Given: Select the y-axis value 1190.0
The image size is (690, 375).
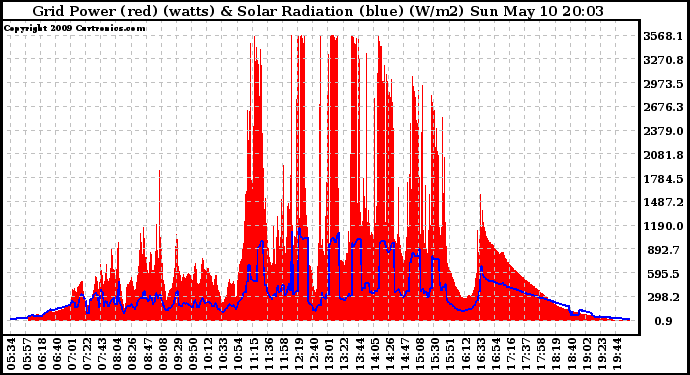Looking at the screenshot, I should 663,226.
